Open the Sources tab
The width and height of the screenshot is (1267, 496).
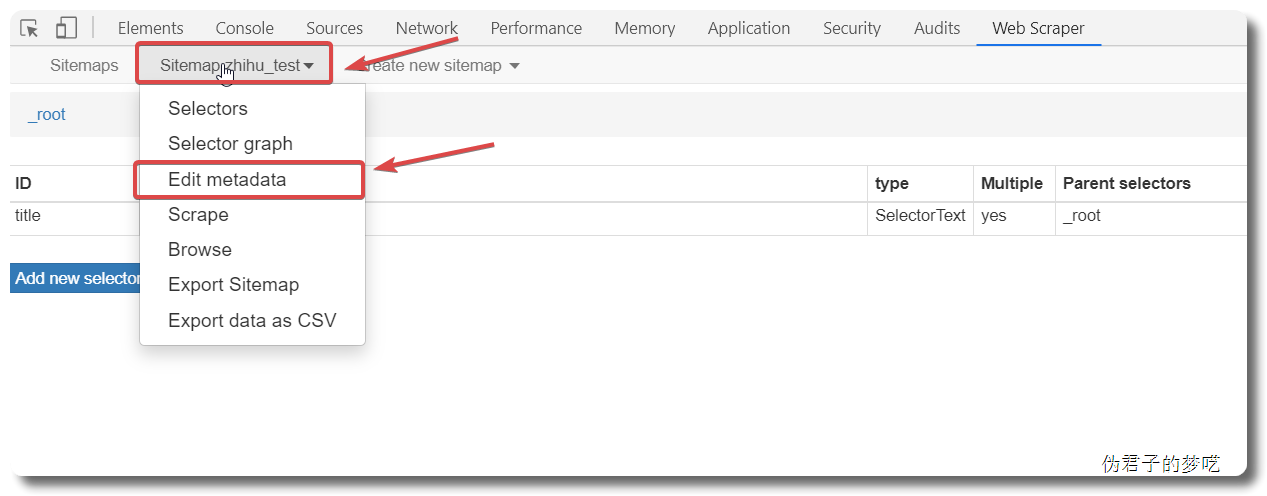pyautogui.click(x=335, y=28)
